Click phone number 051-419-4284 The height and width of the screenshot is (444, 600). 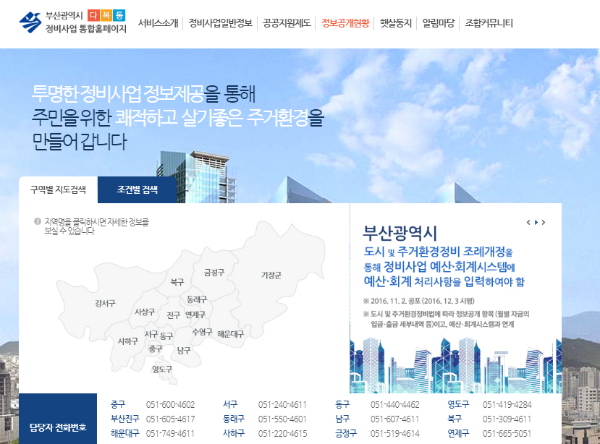(x=507, y=405)
